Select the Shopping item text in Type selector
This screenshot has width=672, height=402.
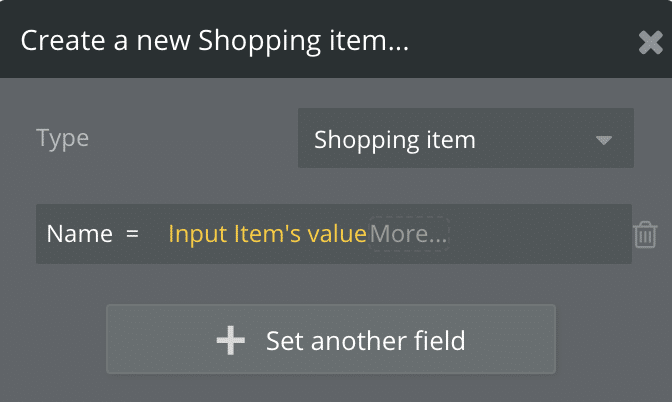[x=395, y=139]
